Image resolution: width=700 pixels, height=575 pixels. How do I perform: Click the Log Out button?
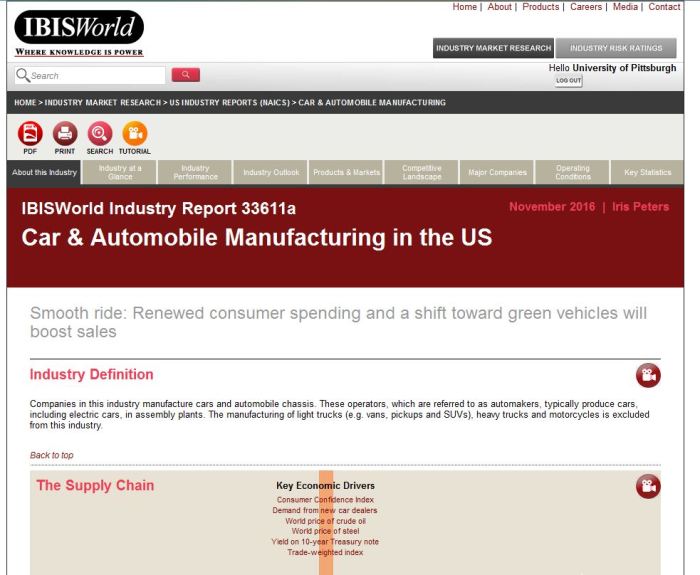[x=568, y=80]
